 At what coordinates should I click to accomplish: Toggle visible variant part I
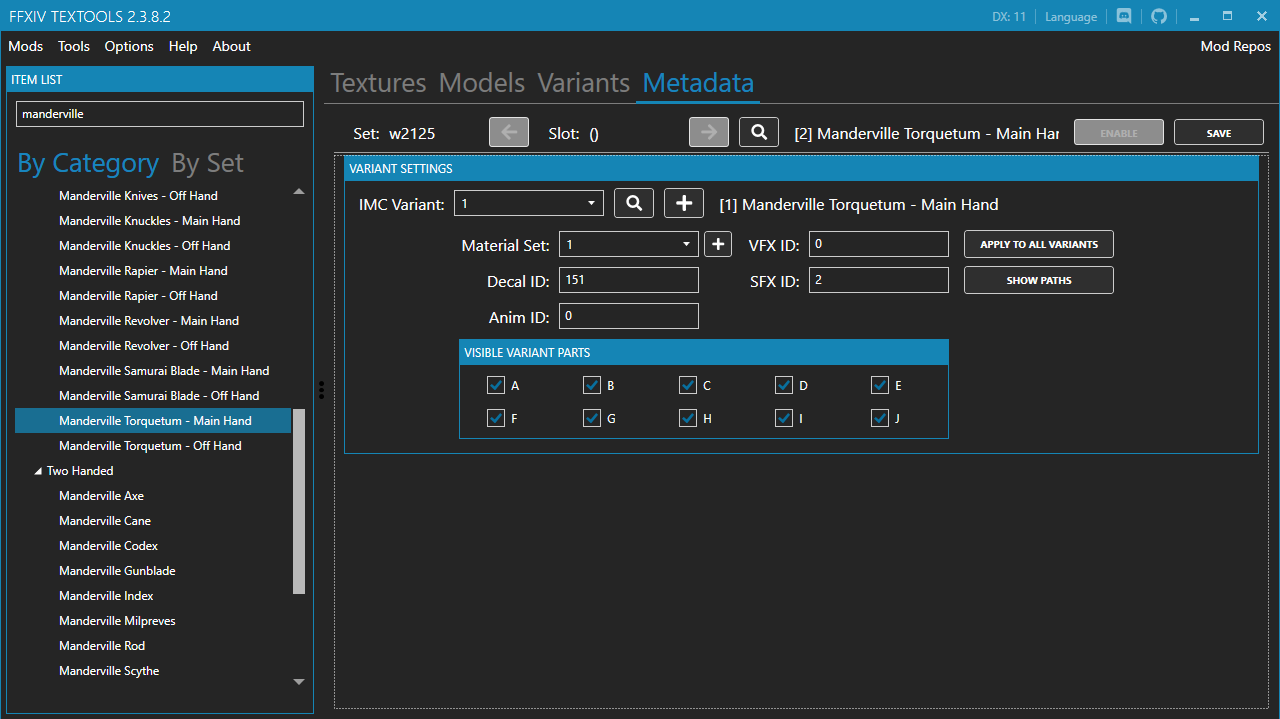click(784, 418)
